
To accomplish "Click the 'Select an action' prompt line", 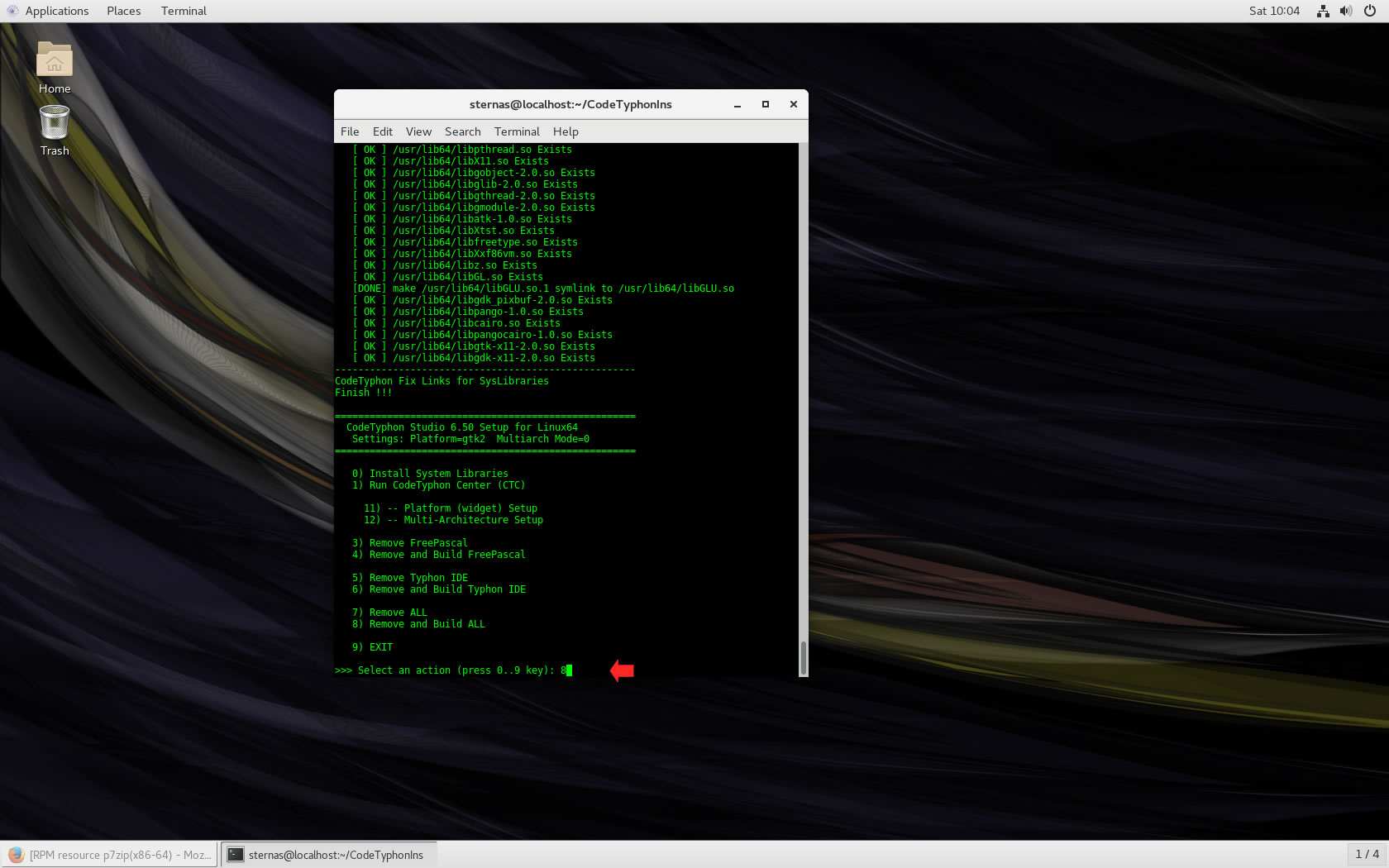I will coord(451,670).
